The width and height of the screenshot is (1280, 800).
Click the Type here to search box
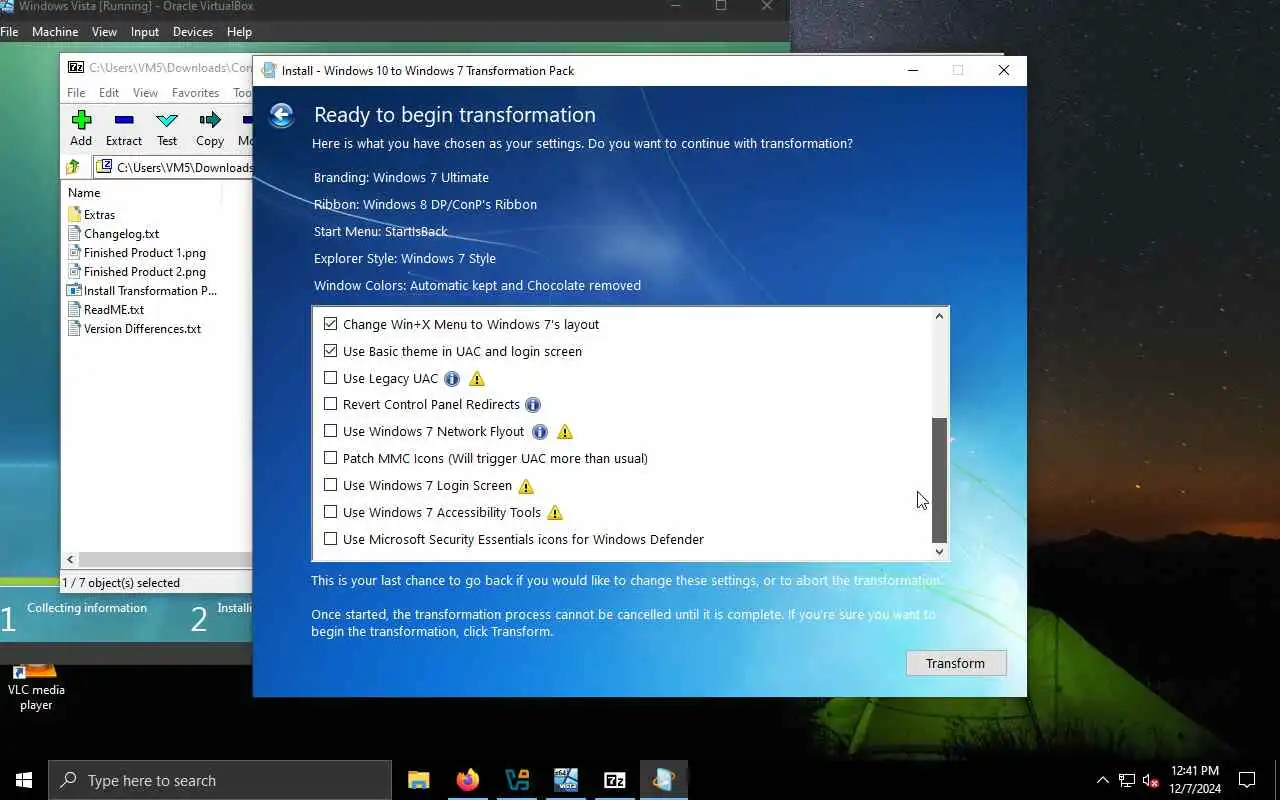coord(220,780)
